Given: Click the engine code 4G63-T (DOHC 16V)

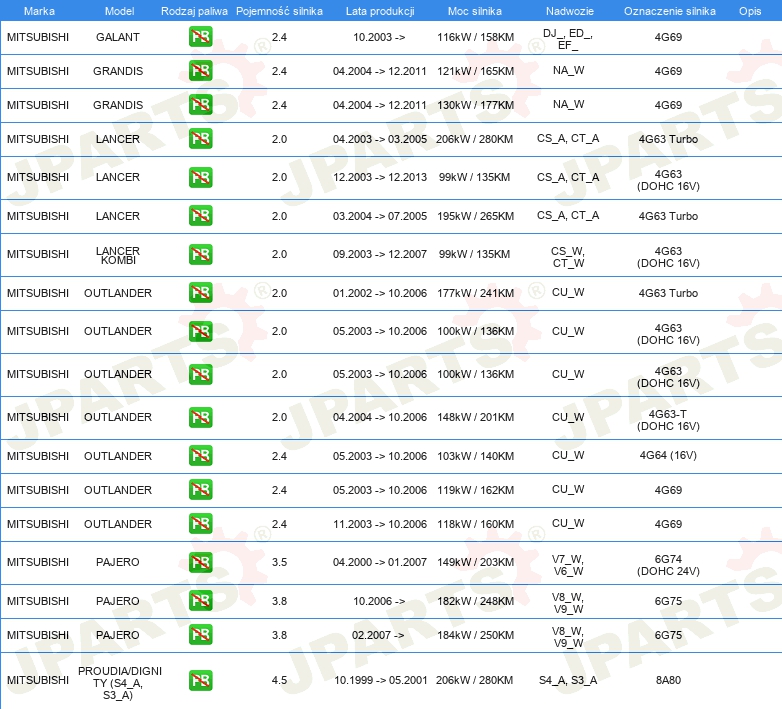Looking at the screenshot, I should coord(668,420).
